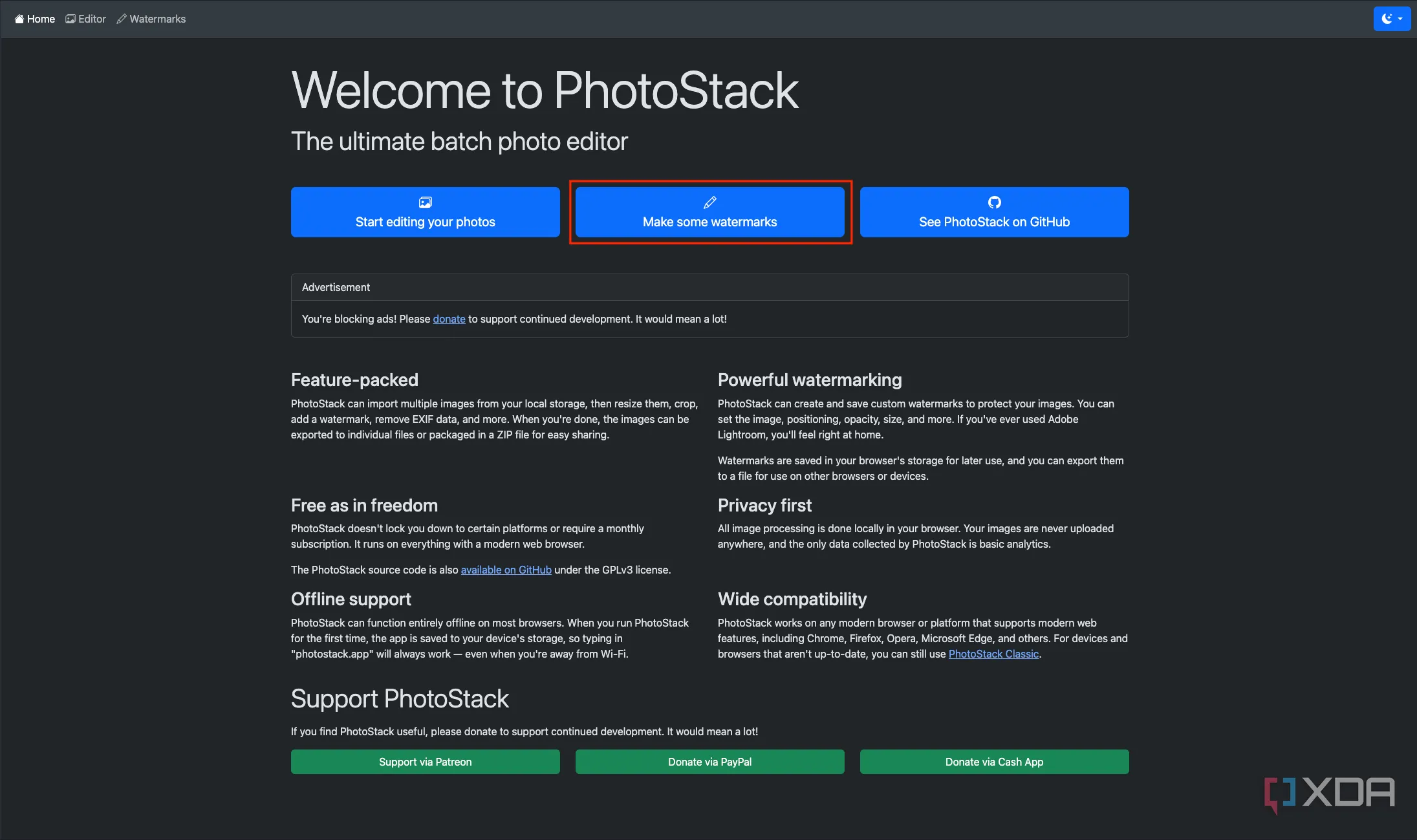Click See PhotoStack on GitHub
Screen dimensions: 1417x840
pos(995,212)
